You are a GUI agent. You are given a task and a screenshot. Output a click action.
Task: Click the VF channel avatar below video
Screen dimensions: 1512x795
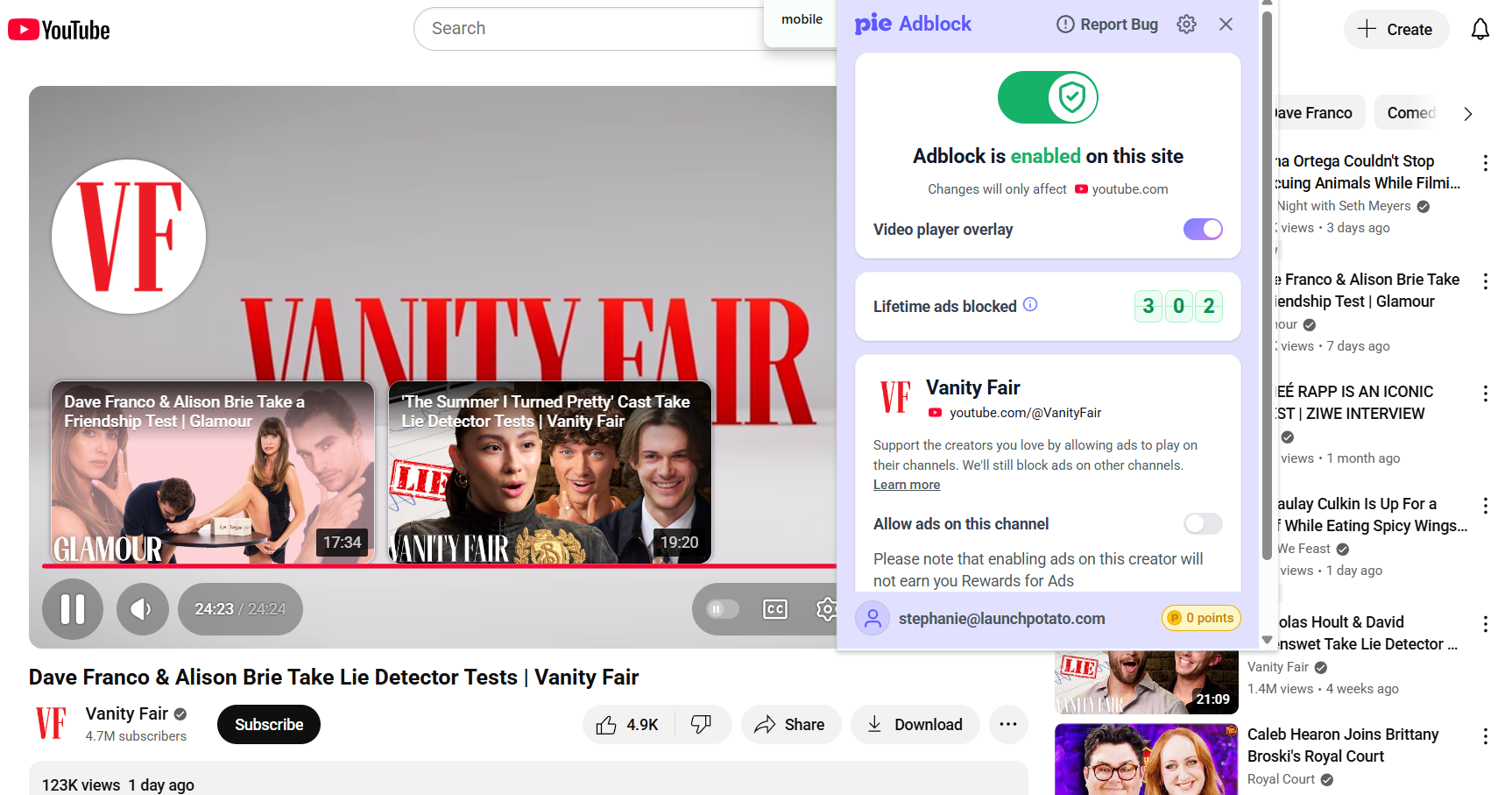tap(50, 723)
